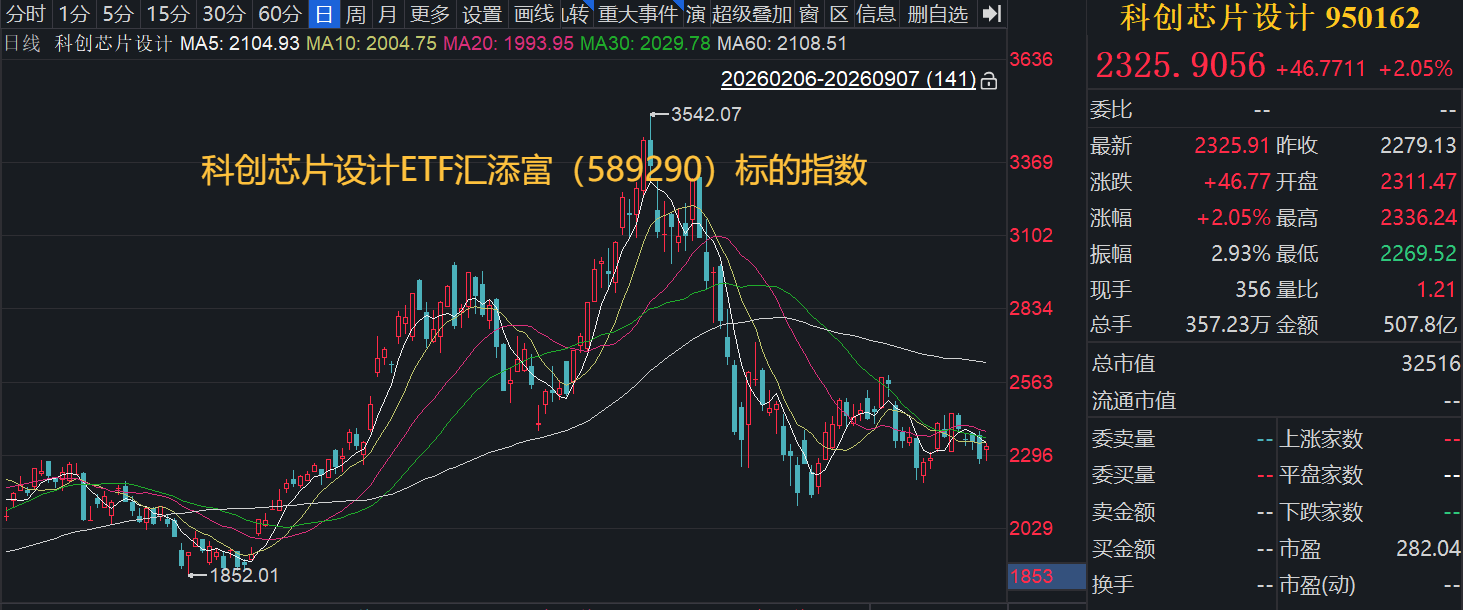Screen dimensions: 1463x610
Task: Activate the 画线 drawing tool
Action: pos(534,14)
